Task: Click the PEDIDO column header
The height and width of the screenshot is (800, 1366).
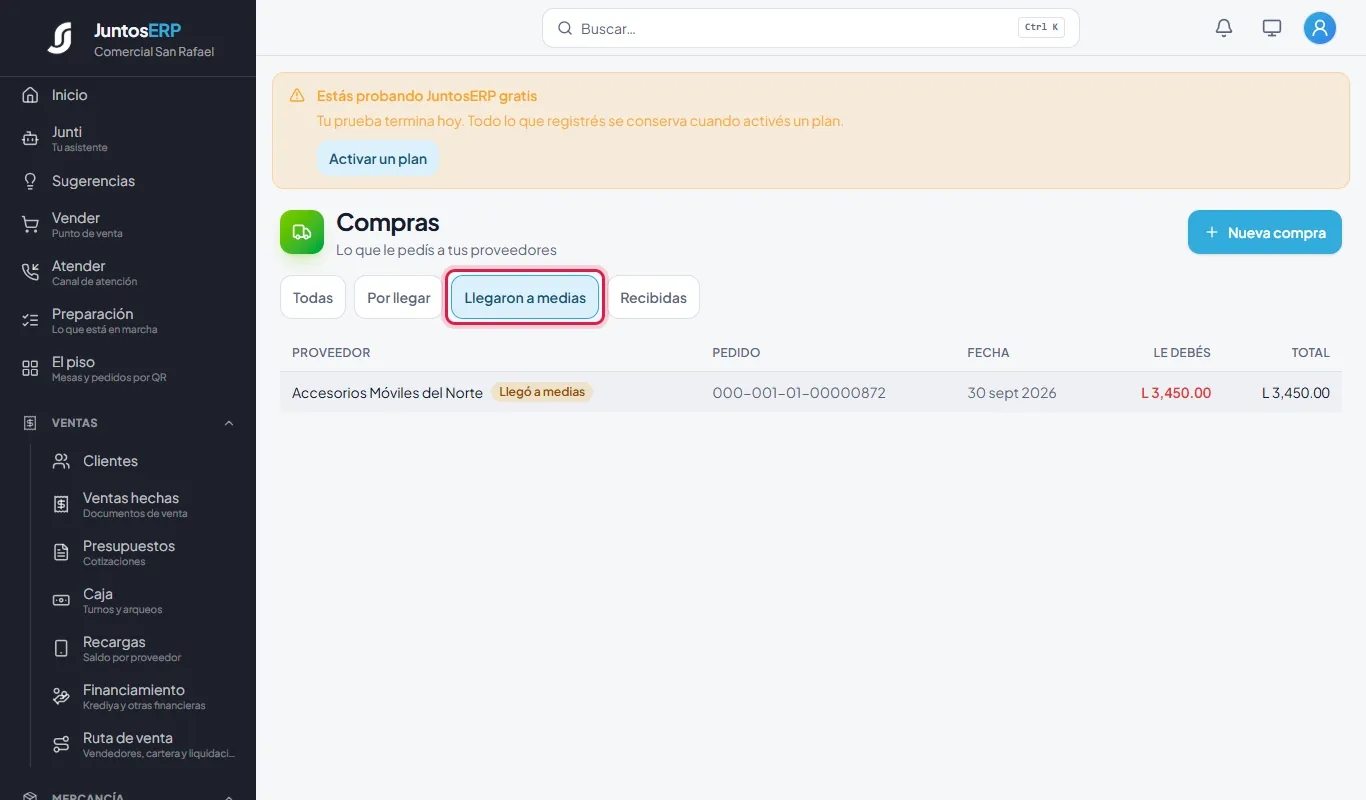Action: click(x=736, y=352)
